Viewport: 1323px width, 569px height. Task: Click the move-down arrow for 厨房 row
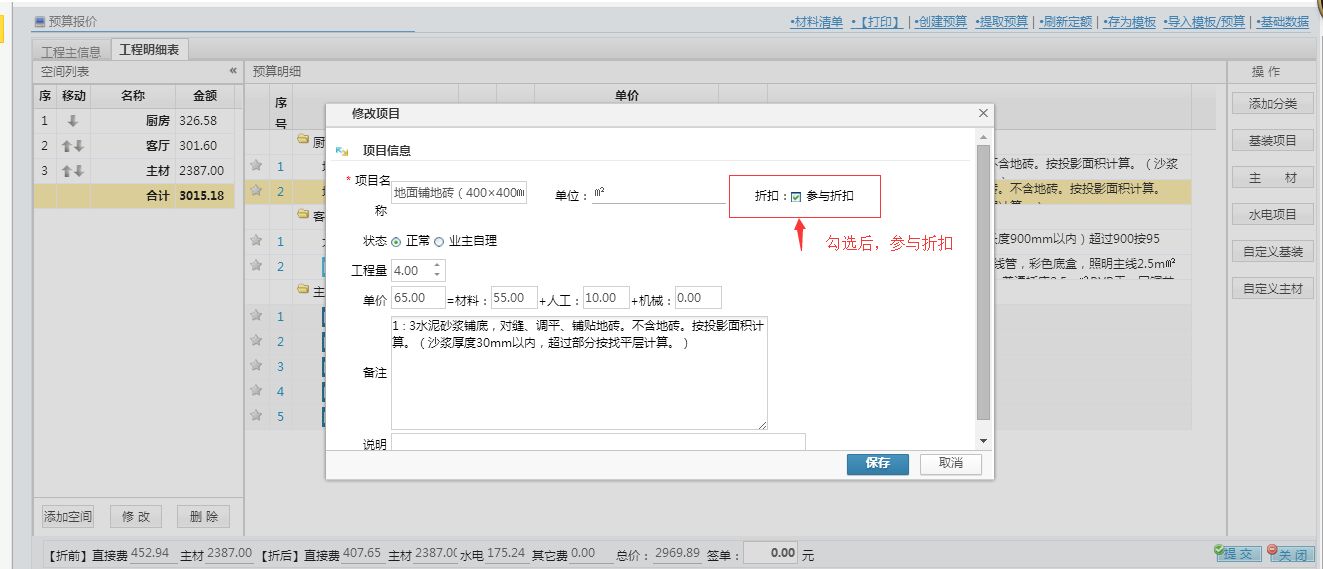73,121
